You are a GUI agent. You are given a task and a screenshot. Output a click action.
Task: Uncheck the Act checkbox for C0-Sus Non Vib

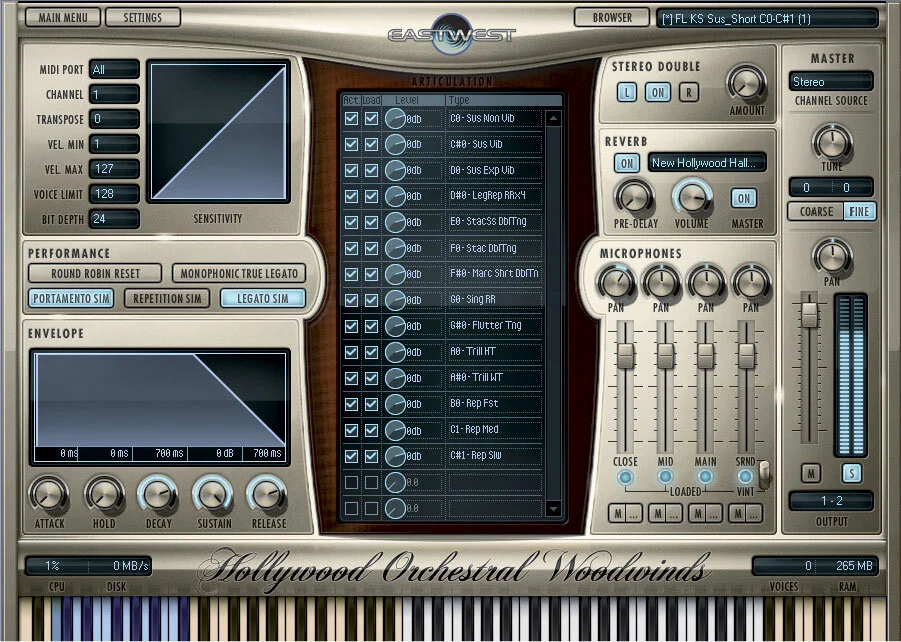click(352, 118)
